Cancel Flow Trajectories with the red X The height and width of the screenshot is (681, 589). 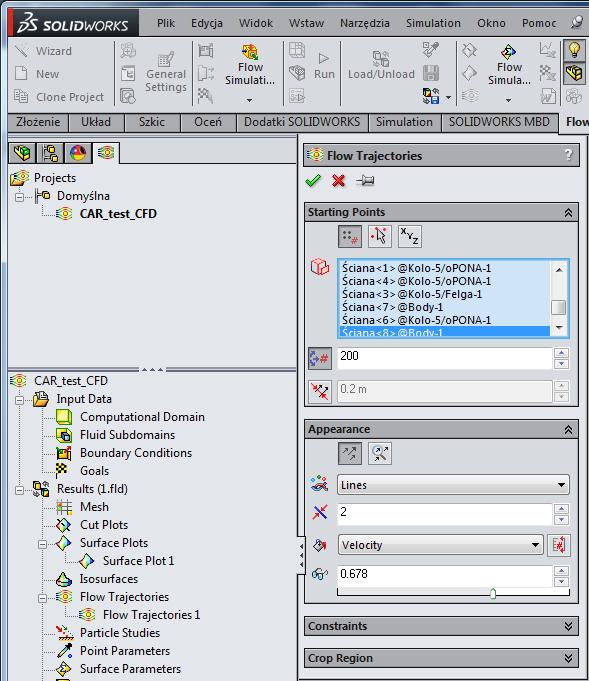[338, 180]
